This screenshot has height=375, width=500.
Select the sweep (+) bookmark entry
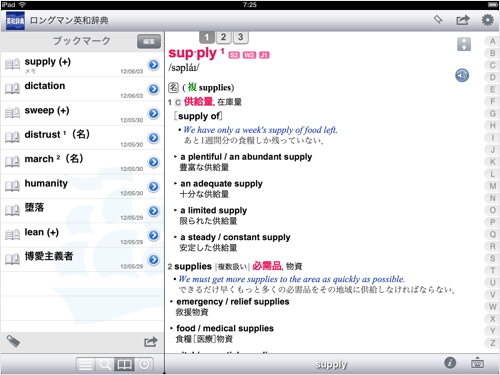[x=82, y=113]
